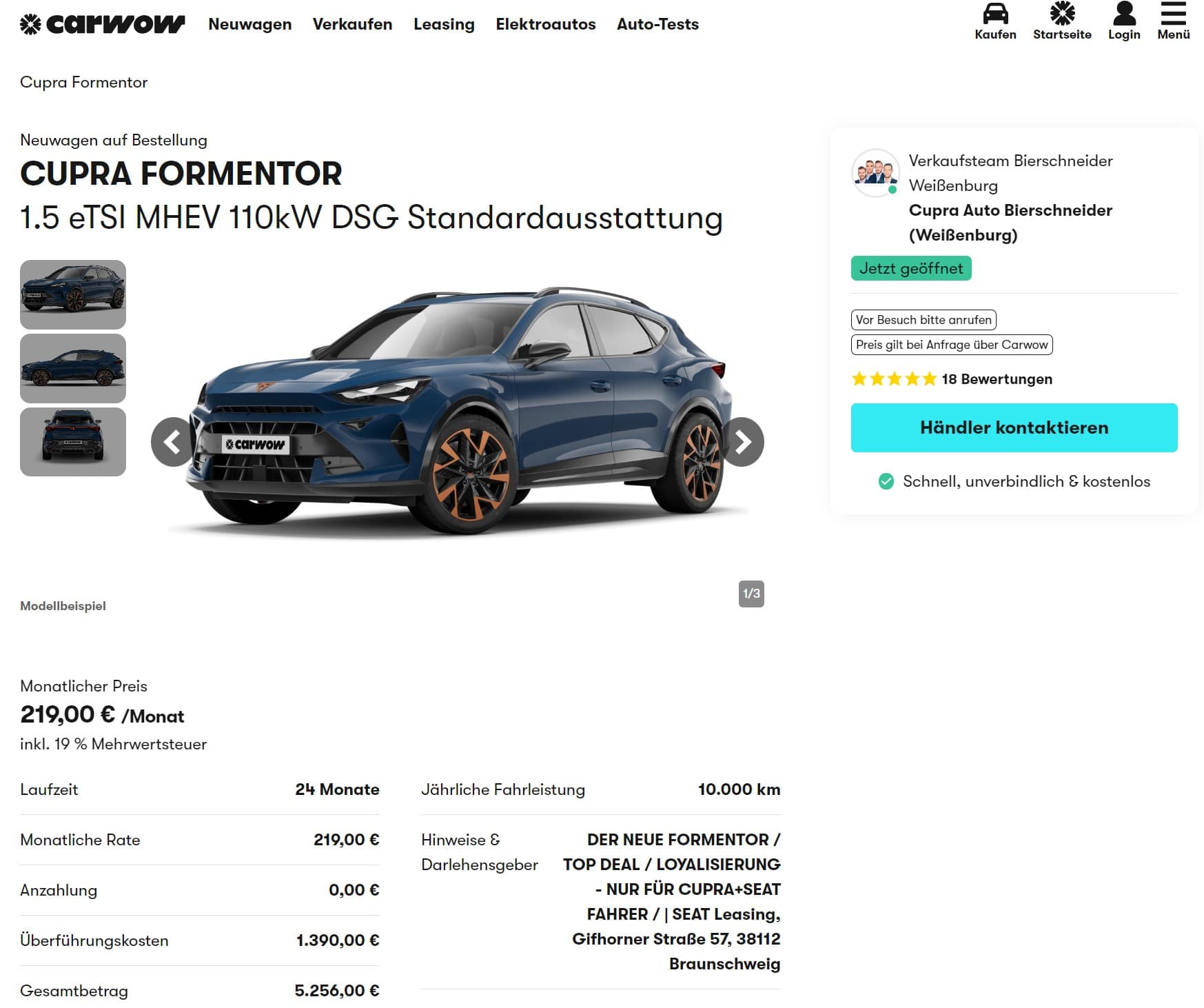Click the five-star rating stars
This screenshot has height=1008, width=1204.
pyautogui.click(x=893, y=379)
